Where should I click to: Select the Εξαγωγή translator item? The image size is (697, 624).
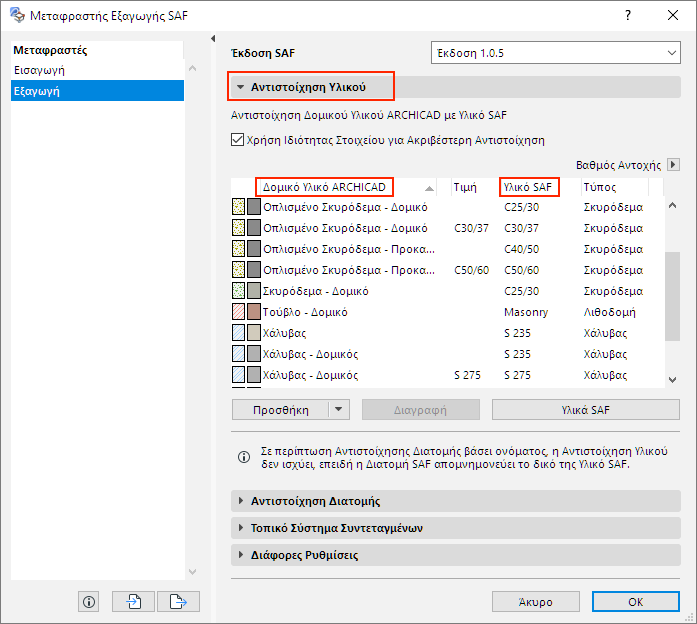coord(97,91)
